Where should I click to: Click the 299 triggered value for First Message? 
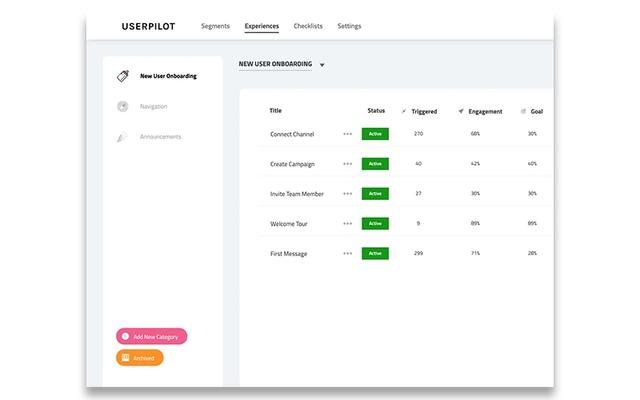[418, 253]
